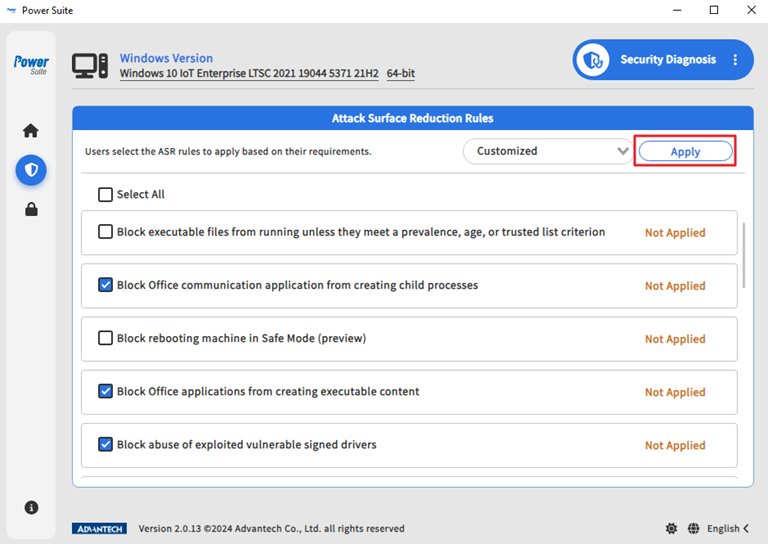The image size is (768, 544).
Task: Open the three-dot menu beside Security Diagnosis
Action: coord(735,60)
